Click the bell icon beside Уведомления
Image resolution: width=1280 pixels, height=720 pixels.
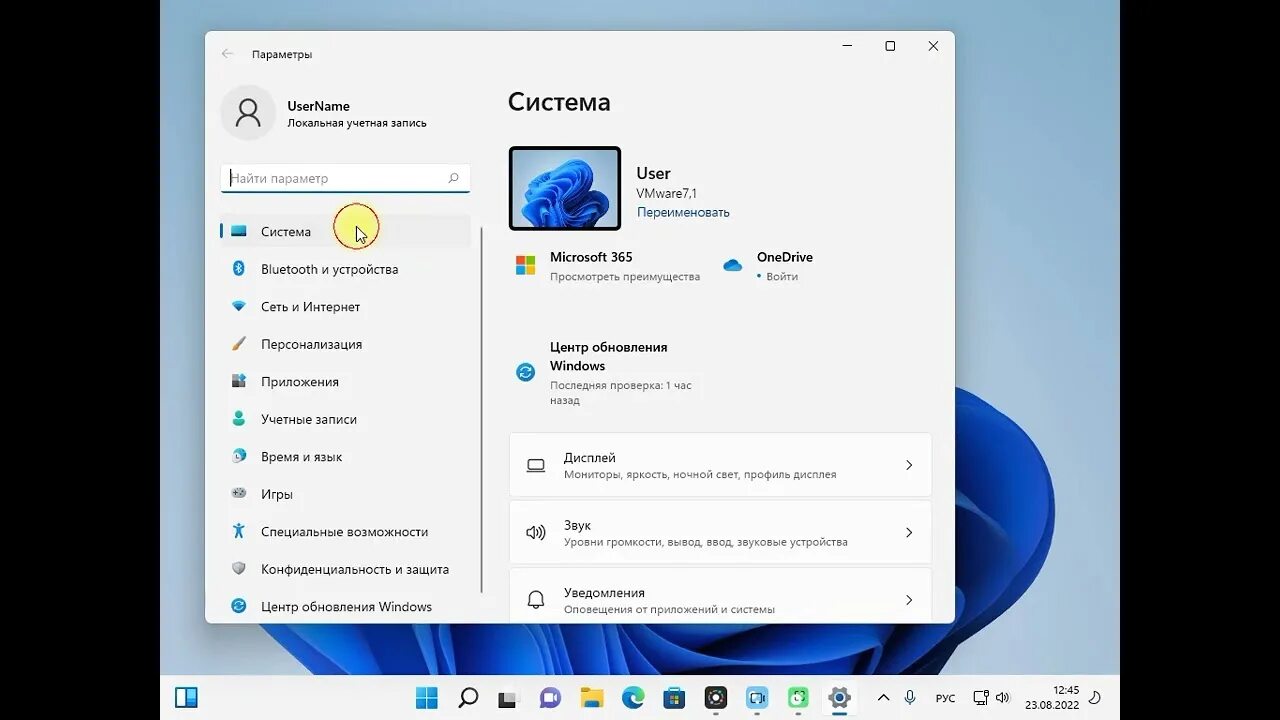(536, 600)
